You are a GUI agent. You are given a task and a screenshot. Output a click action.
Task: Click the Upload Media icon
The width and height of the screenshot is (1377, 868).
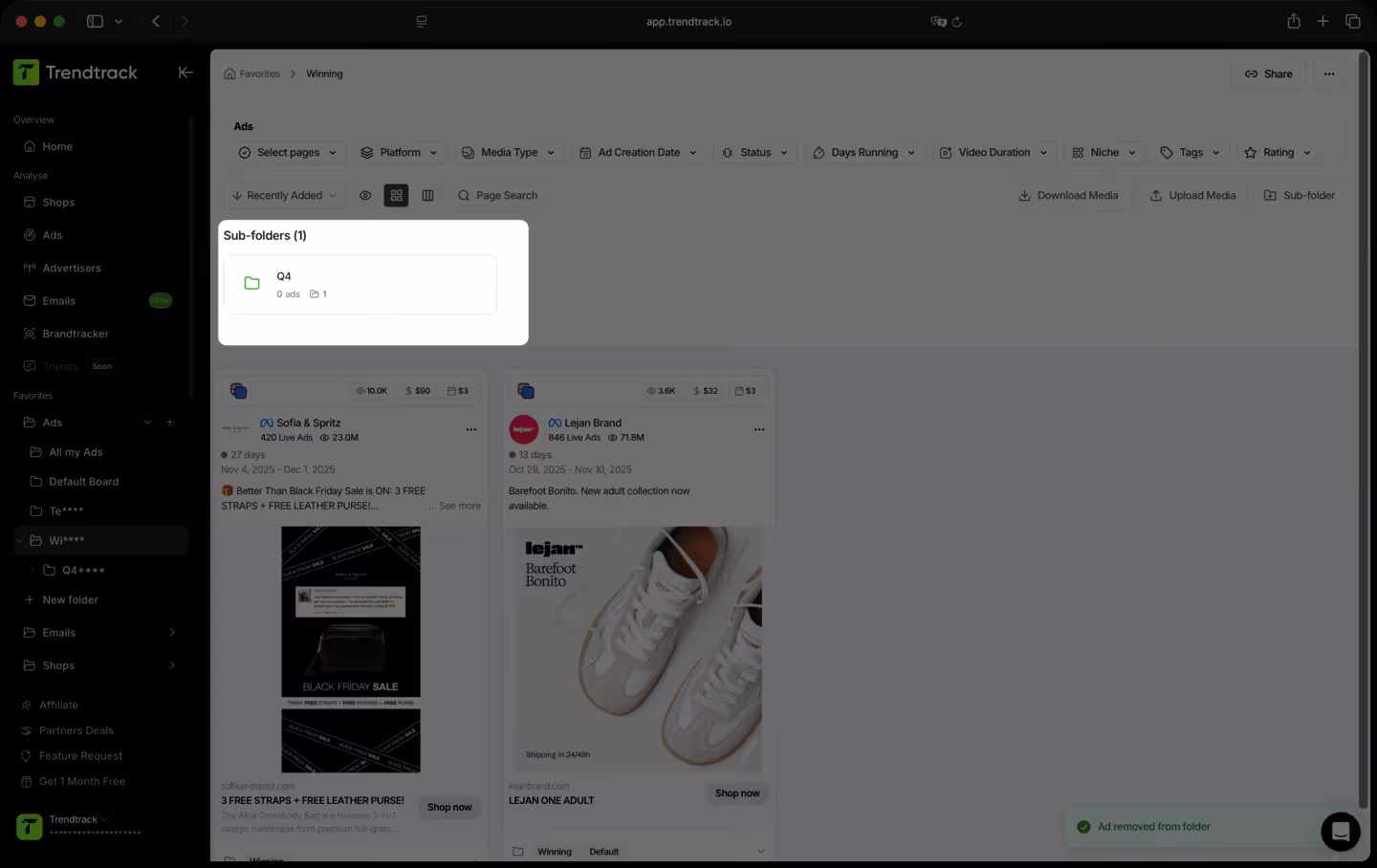click(x=1157, y=195)
